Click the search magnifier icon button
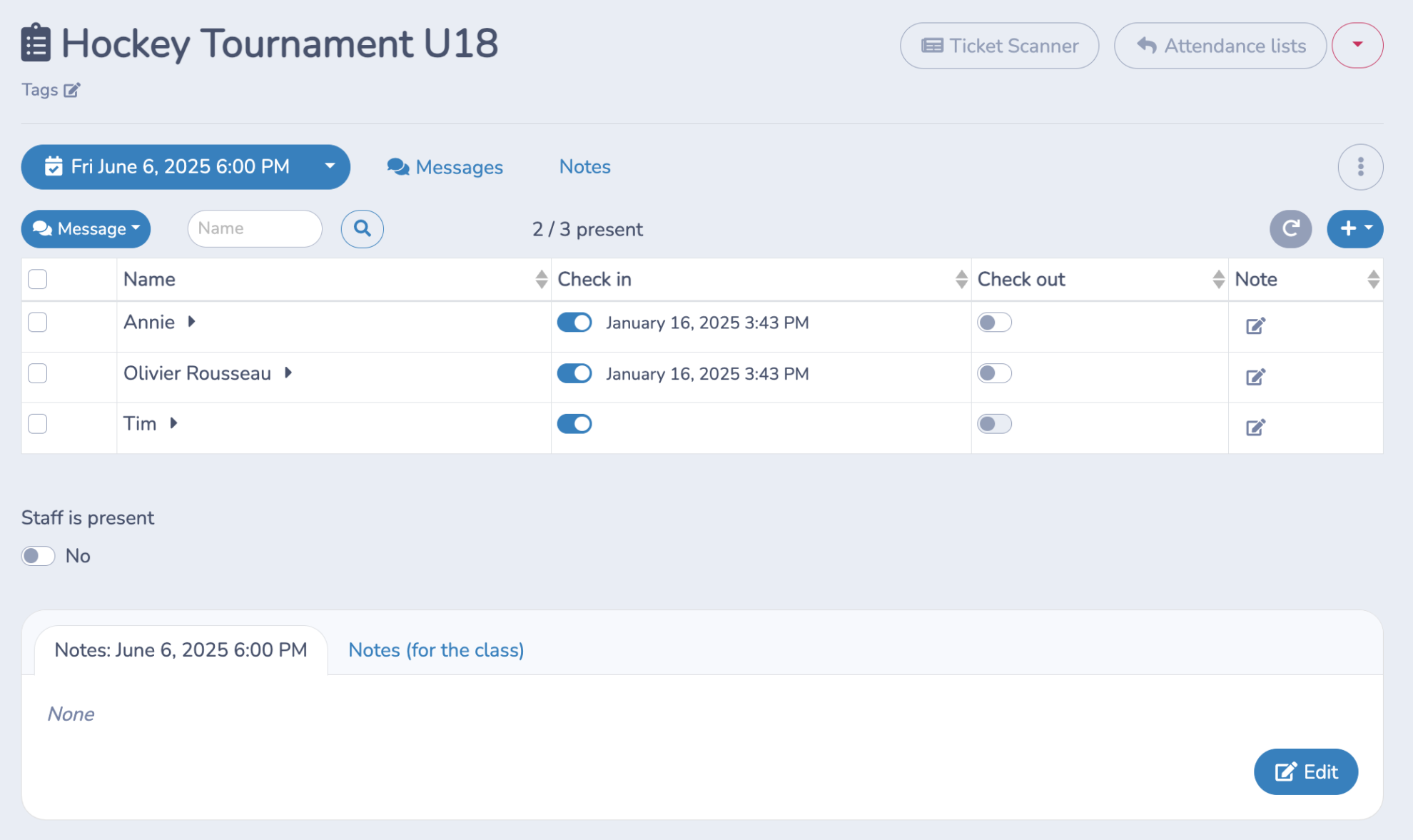The image size is (1413, 840). click(362, 228)
